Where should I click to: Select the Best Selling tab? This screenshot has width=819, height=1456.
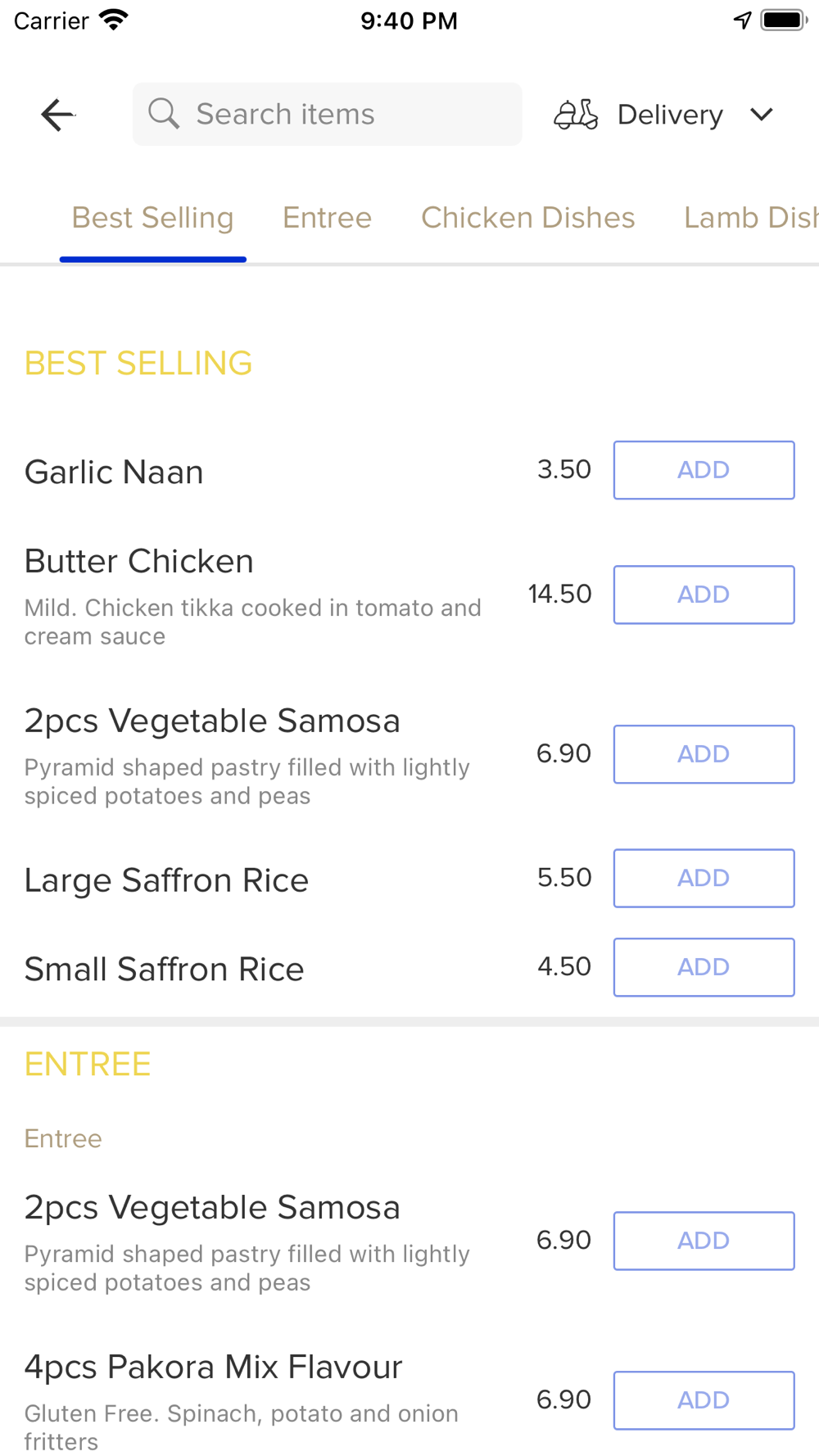coord(153,218)
